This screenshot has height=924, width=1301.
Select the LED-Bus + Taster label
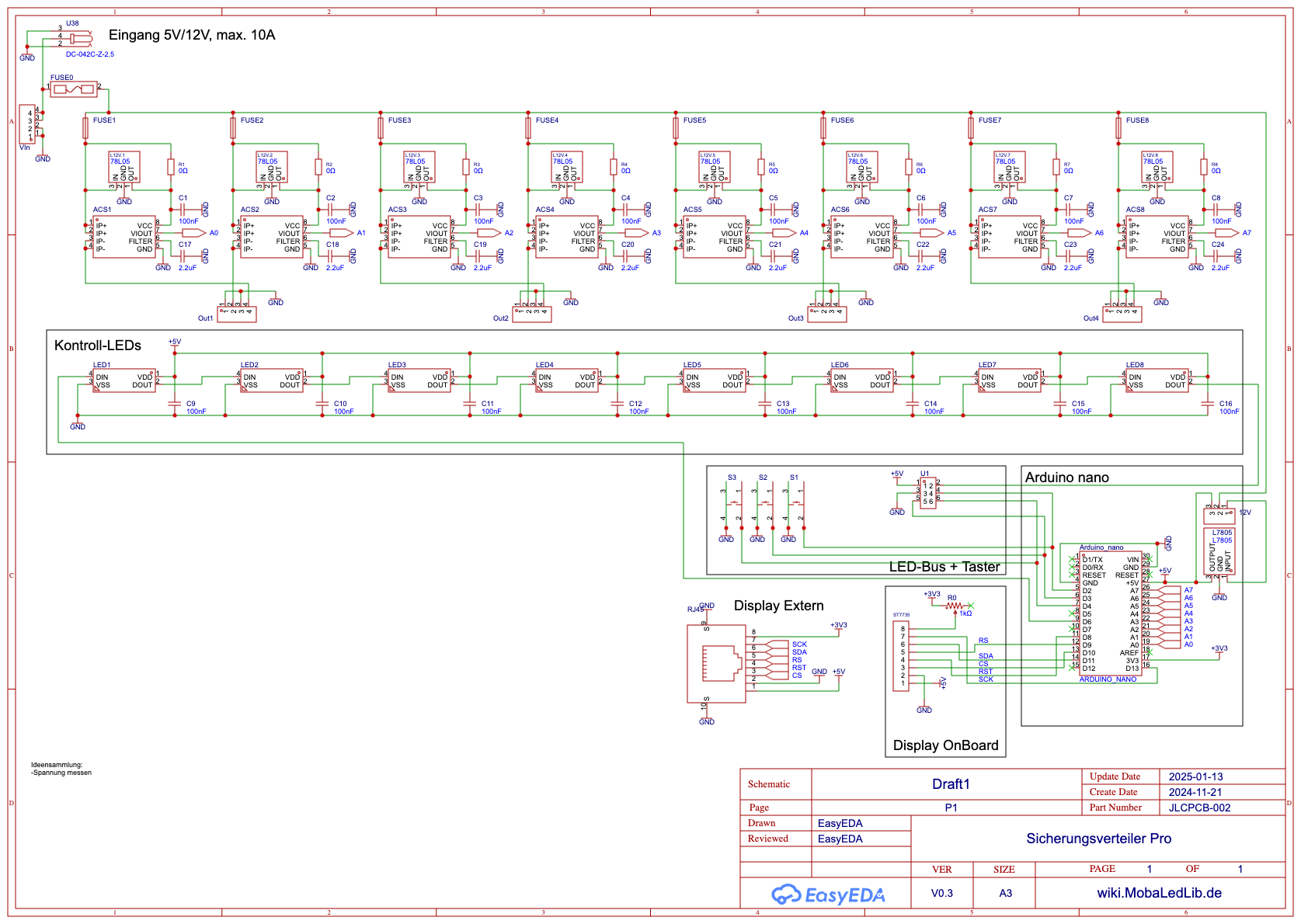[x=944, y=567]
